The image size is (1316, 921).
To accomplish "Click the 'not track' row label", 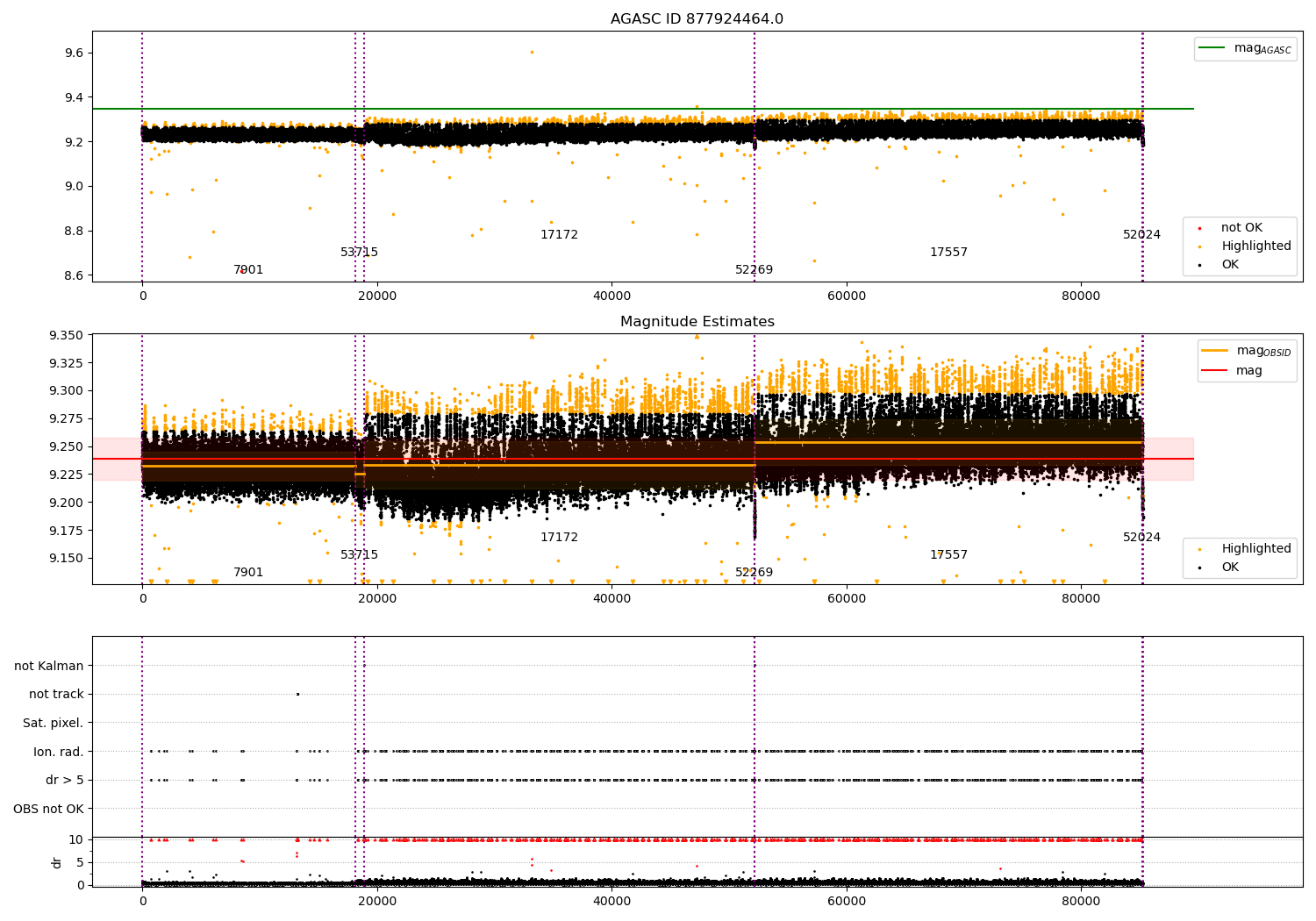I will pos(56,695).
